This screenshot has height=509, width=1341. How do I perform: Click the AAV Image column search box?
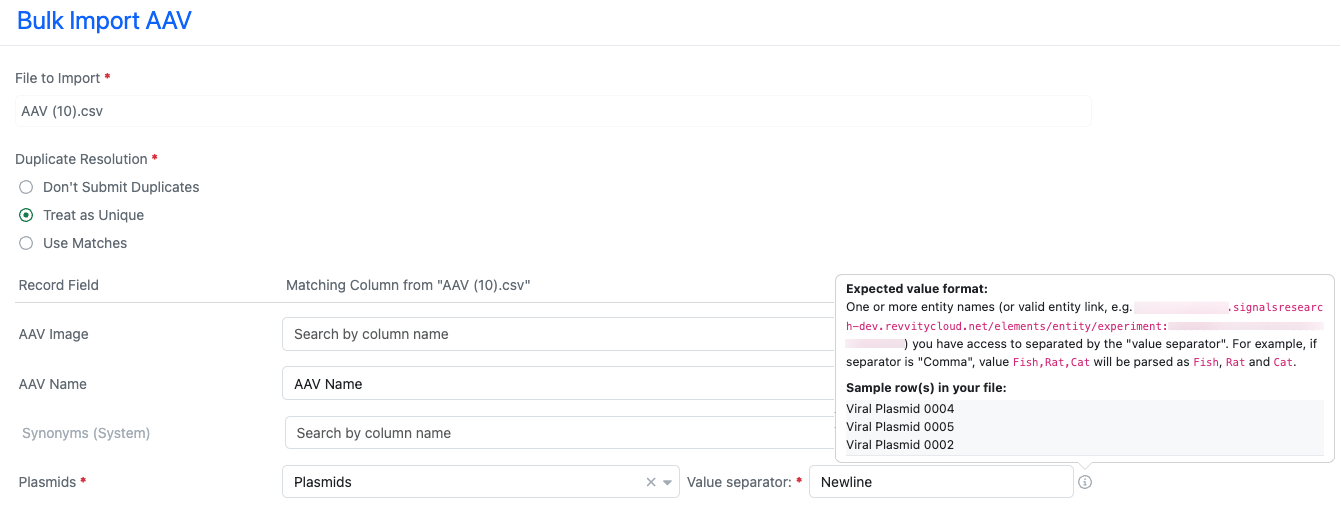tap(550, 334)
